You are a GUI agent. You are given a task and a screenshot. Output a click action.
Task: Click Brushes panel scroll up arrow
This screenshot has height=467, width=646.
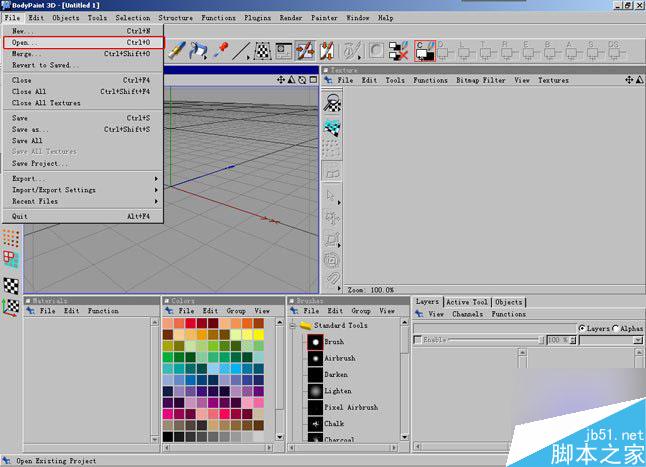pos(405,322)
